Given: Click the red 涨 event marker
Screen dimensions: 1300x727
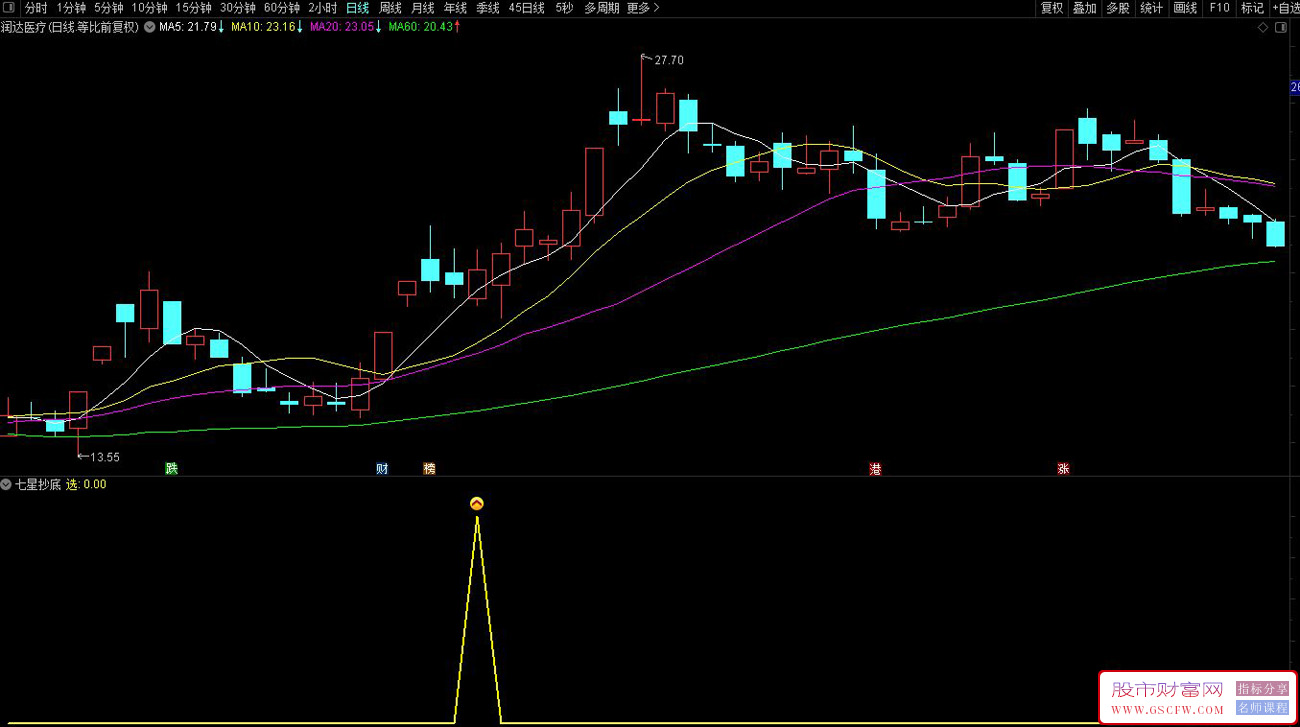Looking at the screenshot, I should pyautogui.click(x=1063, y=468).
